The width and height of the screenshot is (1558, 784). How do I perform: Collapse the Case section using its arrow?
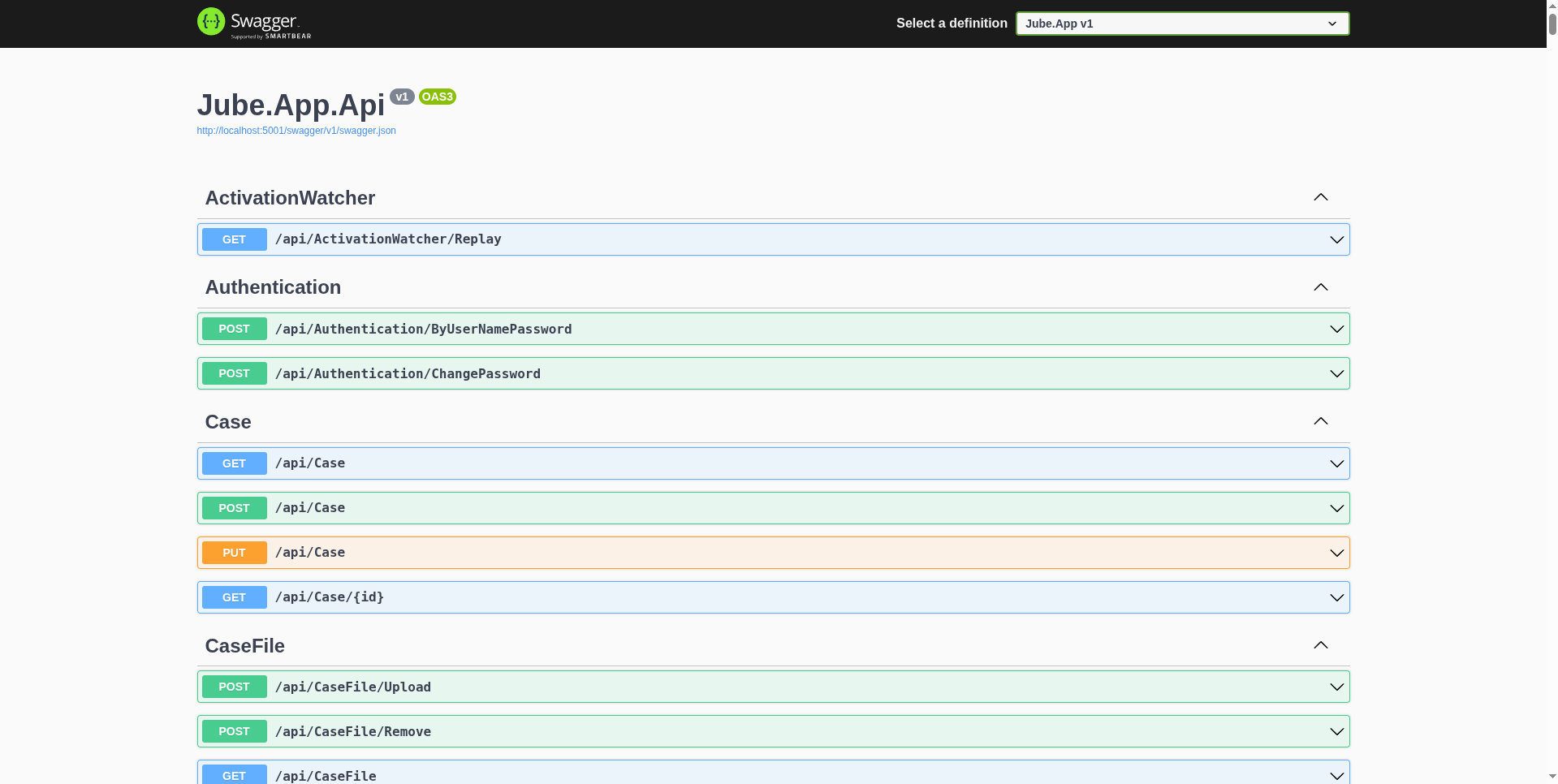(1320, 421)
